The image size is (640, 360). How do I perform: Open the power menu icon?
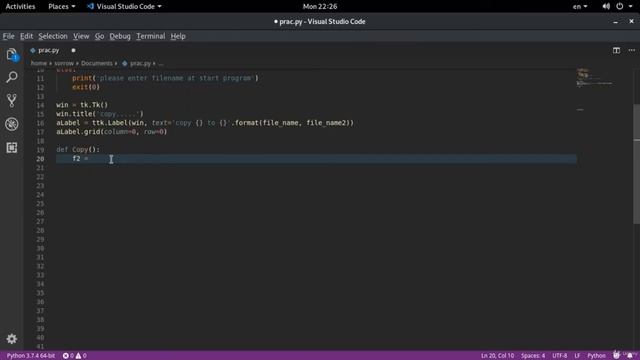[620, 7]
